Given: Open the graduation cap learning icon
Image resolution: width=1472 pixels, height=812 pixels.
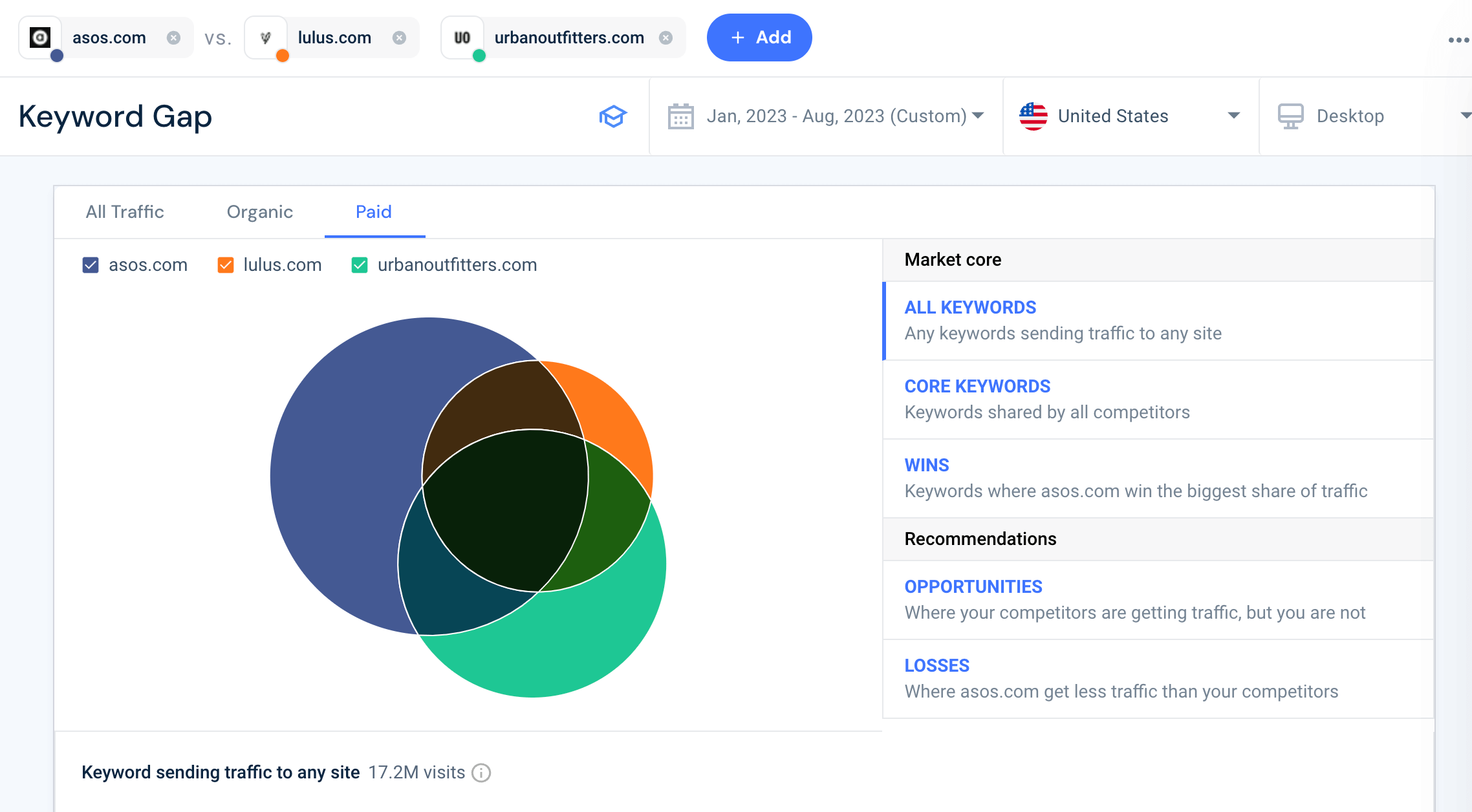Looking at the screenshot, I should point(612,116).
